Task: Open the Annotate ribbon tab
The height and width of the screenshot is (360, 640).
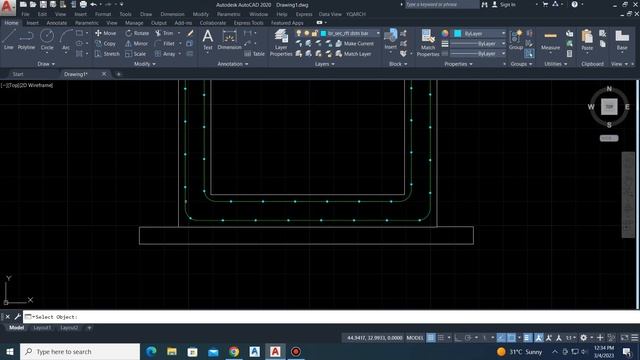Action: [x=57, y=23]
